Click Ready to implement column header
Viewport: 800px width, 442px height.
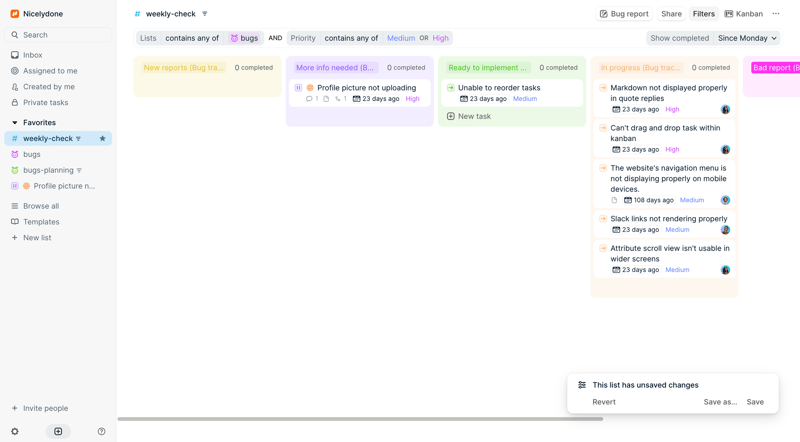pyautogui.click(x=488, y=67)
